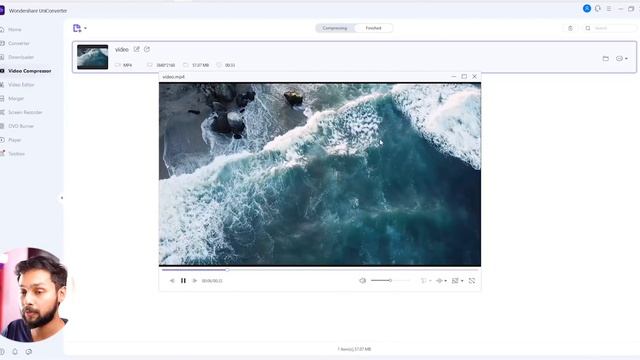
Task: Open the Player section
Action: pos(14,140)
